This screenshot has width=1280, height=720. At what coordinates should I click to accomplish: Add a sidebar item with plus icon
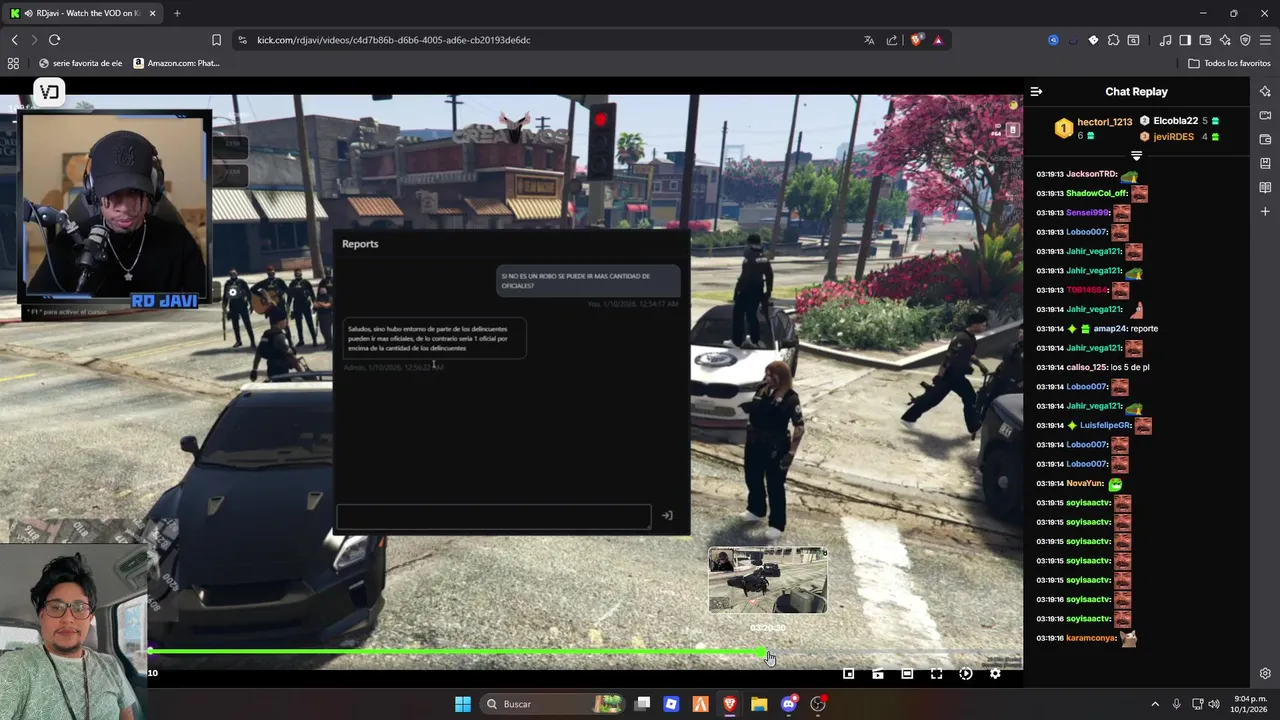tap(1265, 211)
